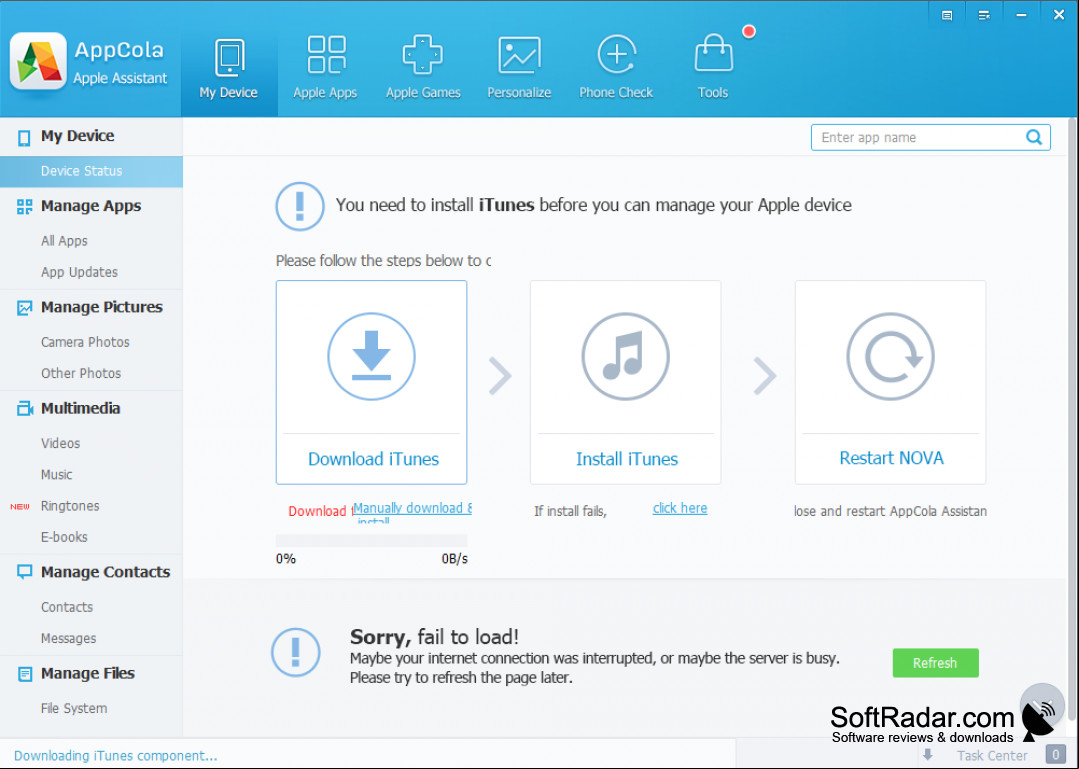Click the Download iTunes label
The image size is (1079, 769).
coord(373,459)
